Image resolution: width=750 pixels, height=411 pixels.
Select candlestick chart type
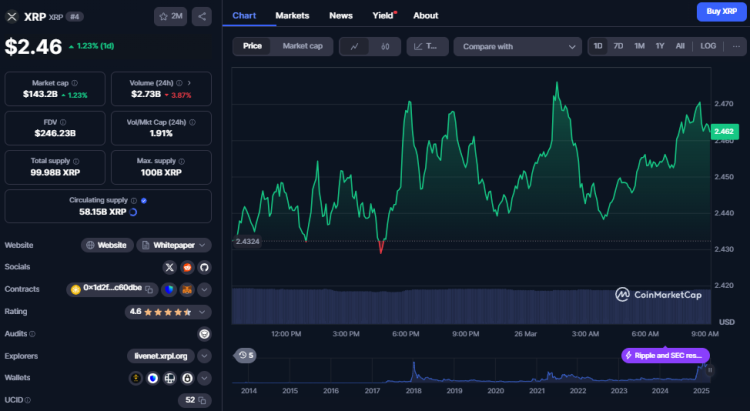point(385,47)
